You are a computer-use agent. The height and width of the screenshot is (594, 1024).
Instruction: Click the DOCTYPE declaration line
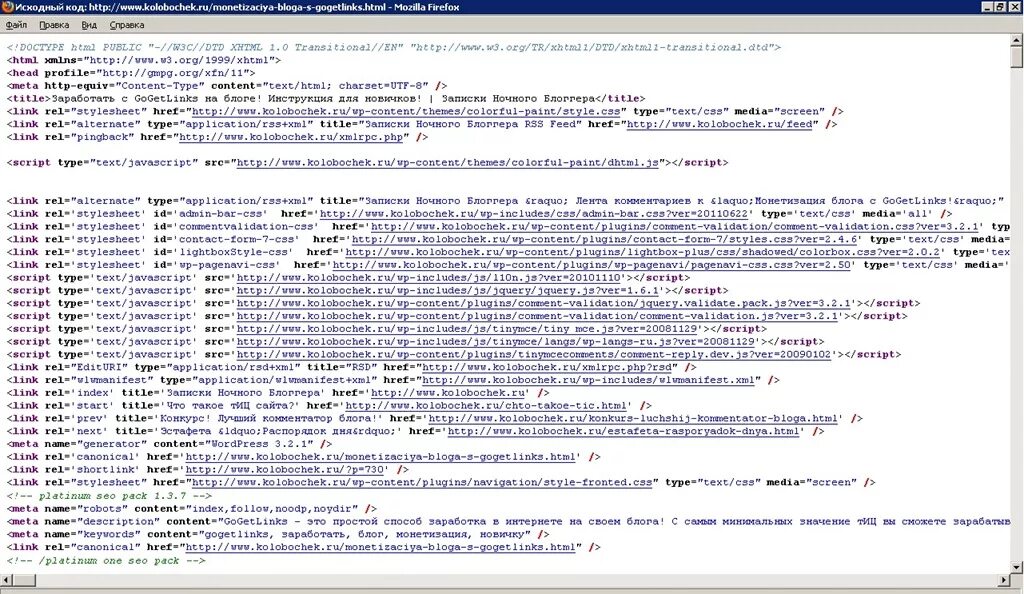(x=394, y=47)
